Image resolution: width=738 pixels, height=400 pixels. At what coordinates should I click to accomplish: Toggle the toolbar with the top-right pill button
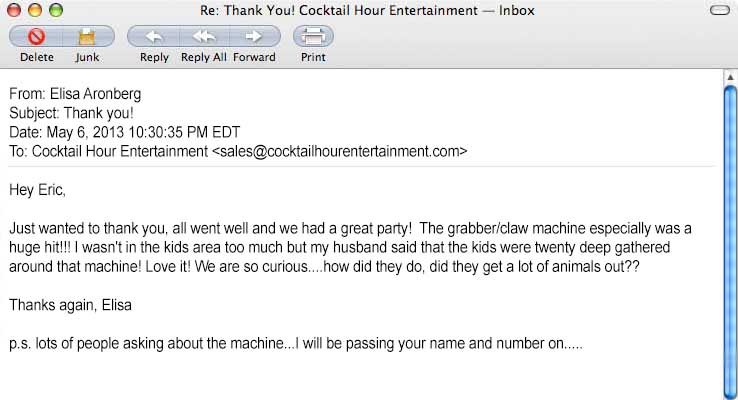pyautogui.click(x=718, y=11)
